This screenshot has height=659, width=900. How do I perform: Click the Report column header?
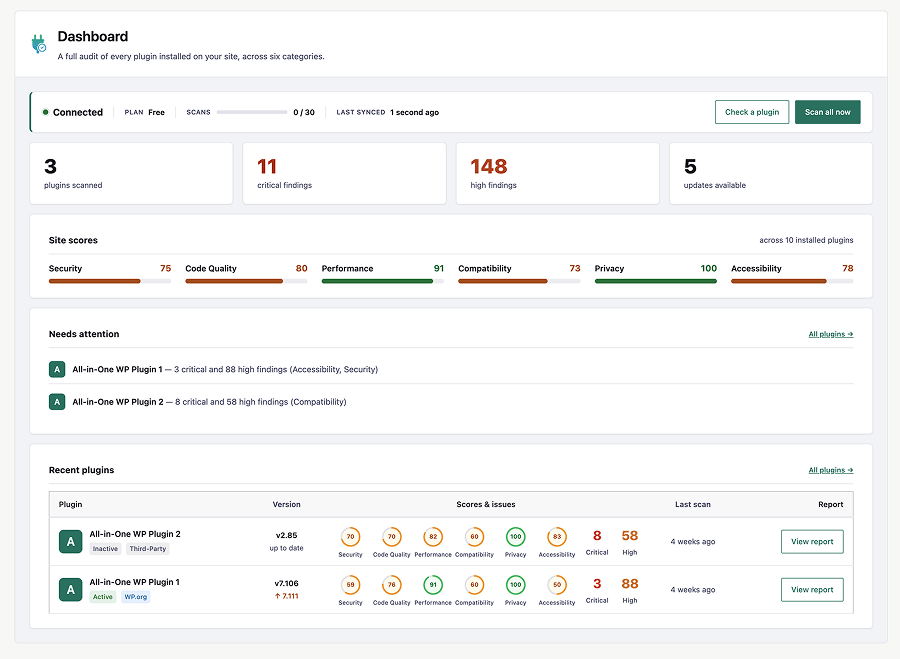[831, 504]
